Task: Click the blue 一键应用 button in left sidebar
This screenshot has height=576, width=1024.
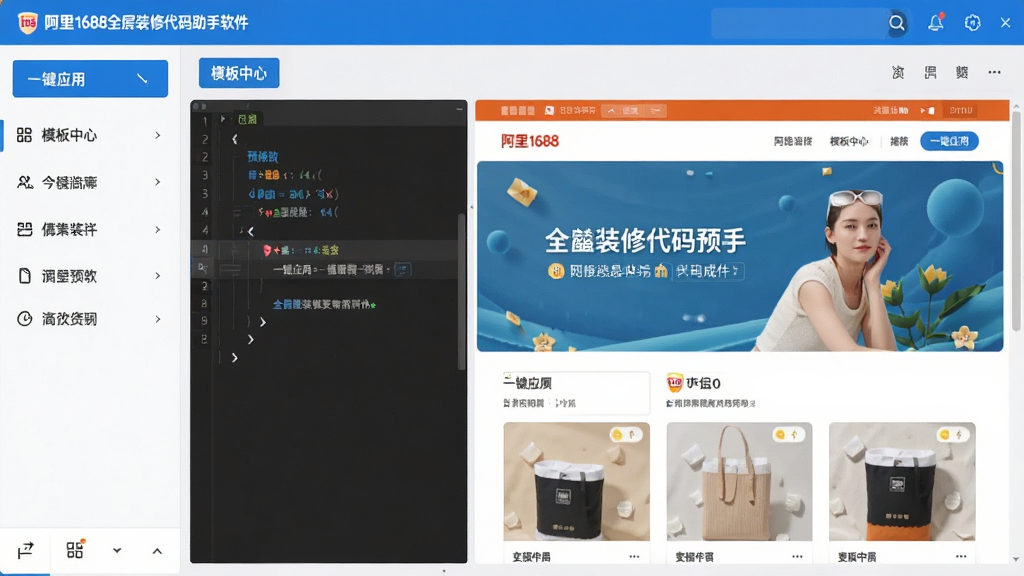Action: coord(90,79)
